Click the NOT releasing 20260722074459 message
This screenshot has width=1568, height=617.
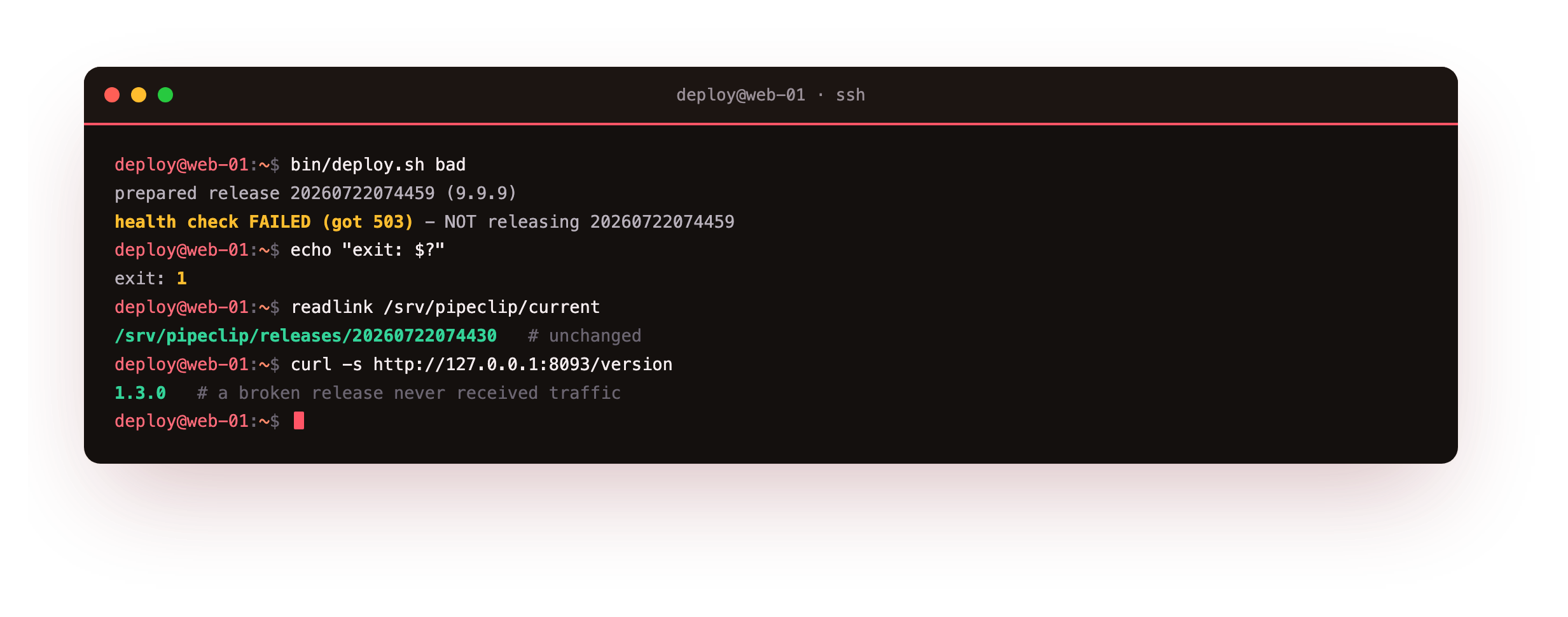pos(589,222)
